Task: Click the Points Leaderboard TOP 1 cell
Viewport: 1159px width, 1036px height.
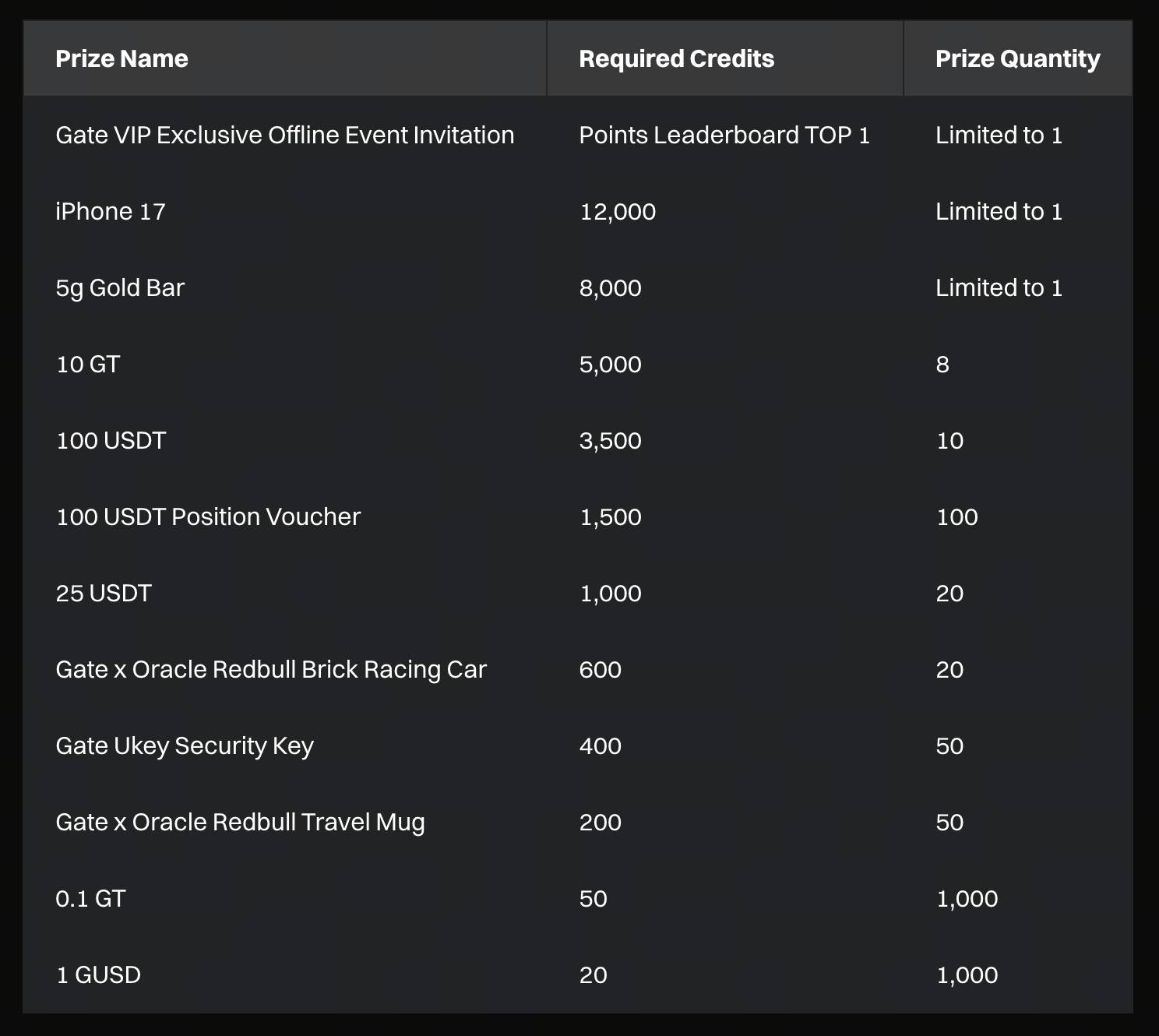Action: (724, 136)
